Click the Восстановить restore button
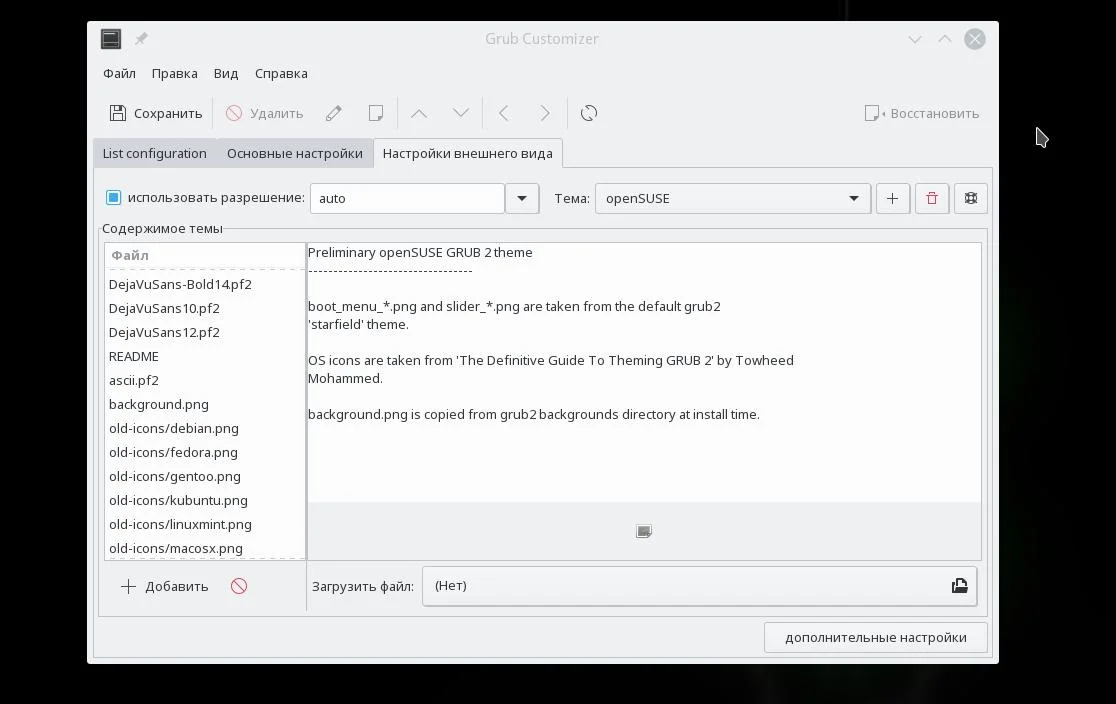This screenshot has width=1116, height=704. pos(922,113)
